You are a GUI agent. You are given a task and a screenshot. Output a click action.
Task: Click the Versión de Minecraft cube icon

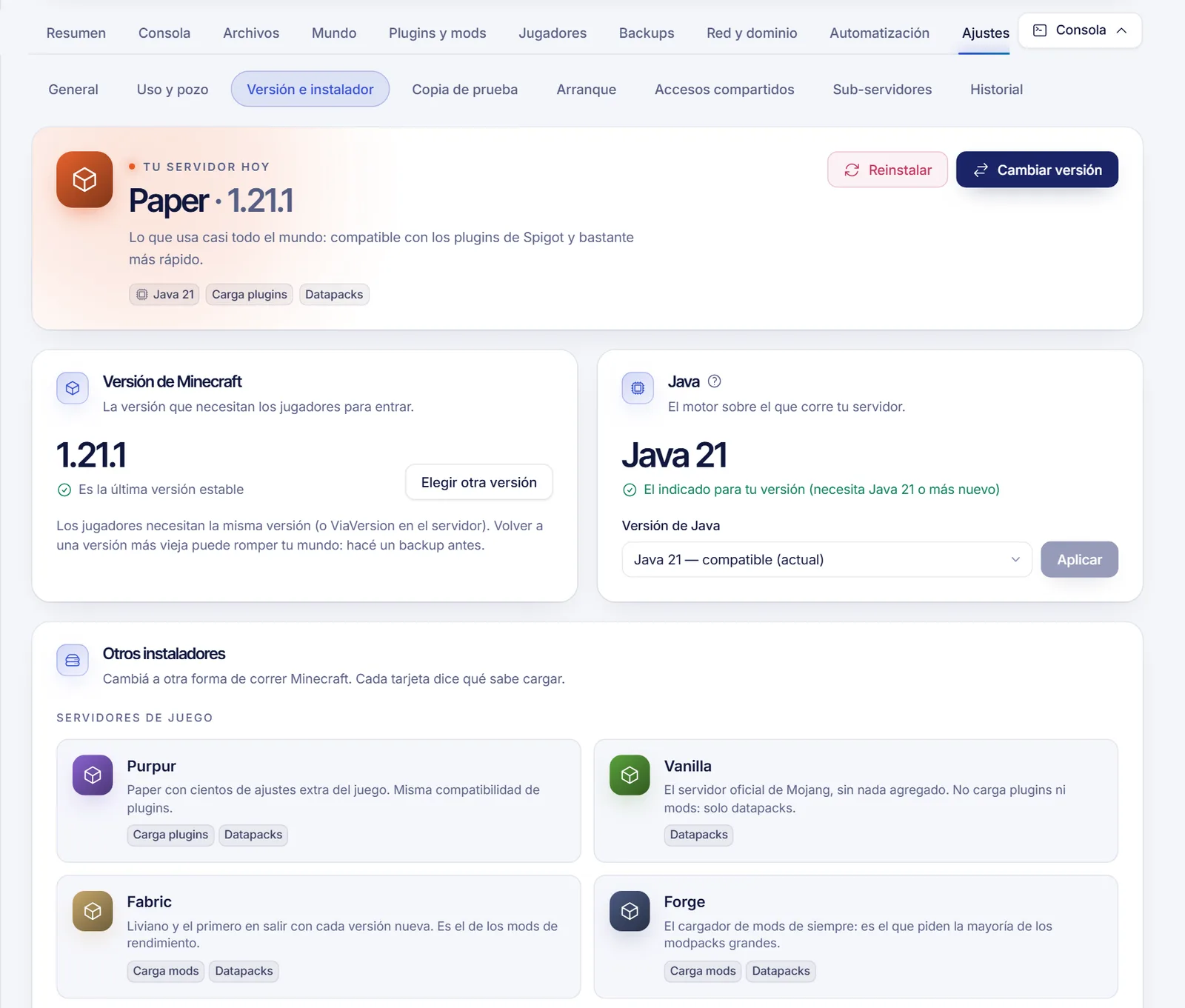coord(73,388)
